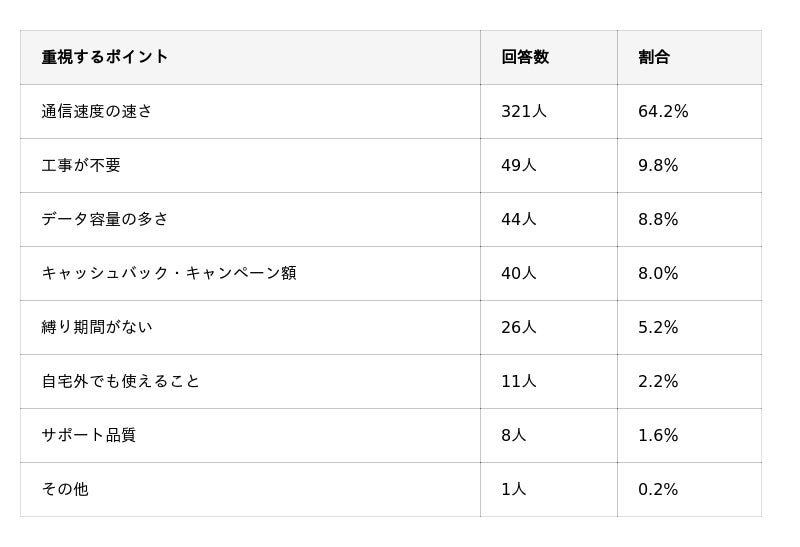Viewport: 800px width, 547px height.
Task: Click the 49人 answer count cell
Action: (x=519, y=165)
